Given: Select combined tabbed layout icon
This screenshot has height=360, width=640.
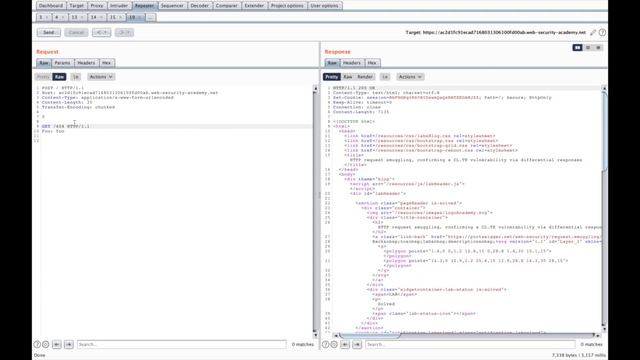Looking at the screenshot, I should point(598,48).
